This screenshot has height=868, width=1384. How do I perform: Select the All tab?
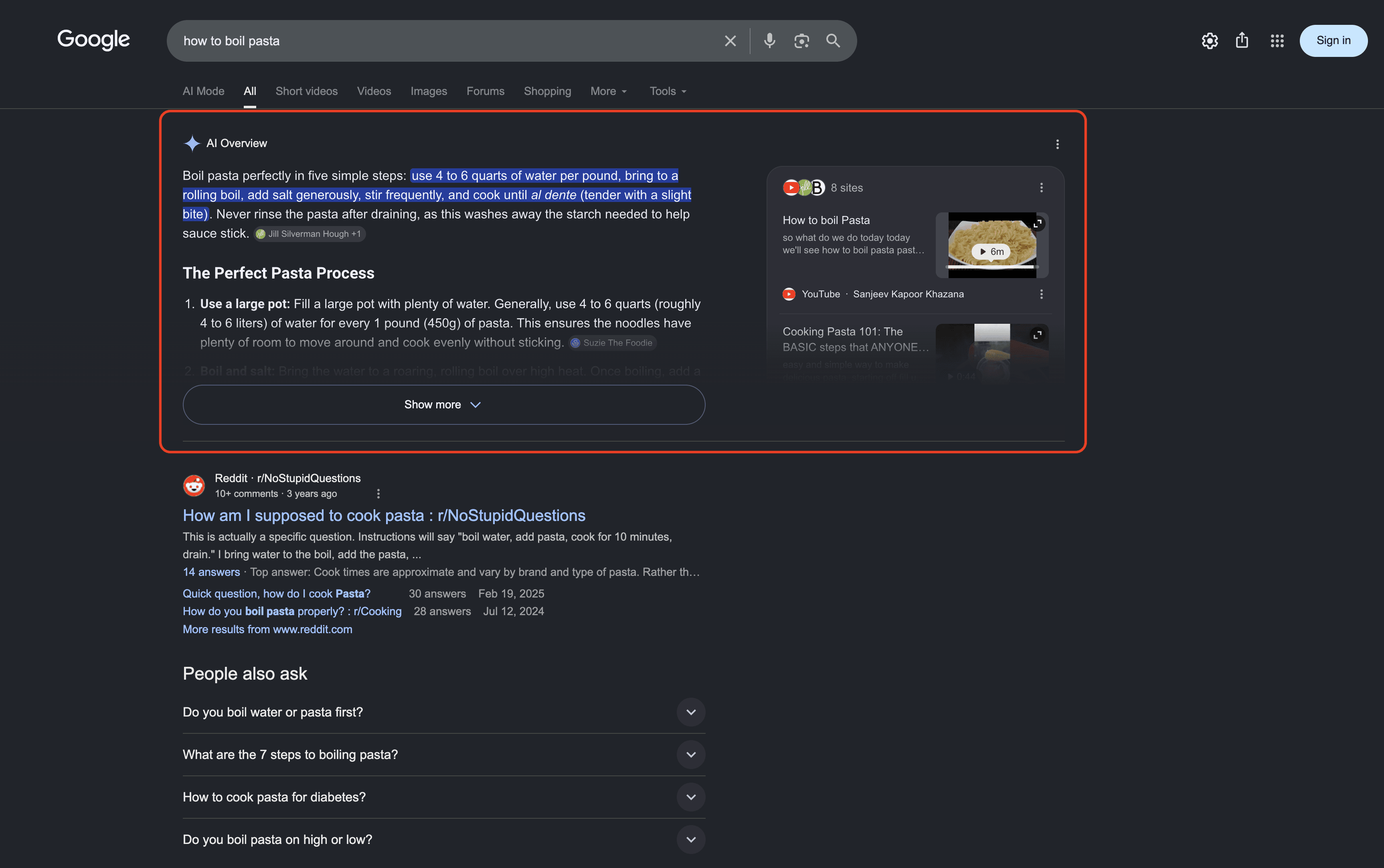250,91
